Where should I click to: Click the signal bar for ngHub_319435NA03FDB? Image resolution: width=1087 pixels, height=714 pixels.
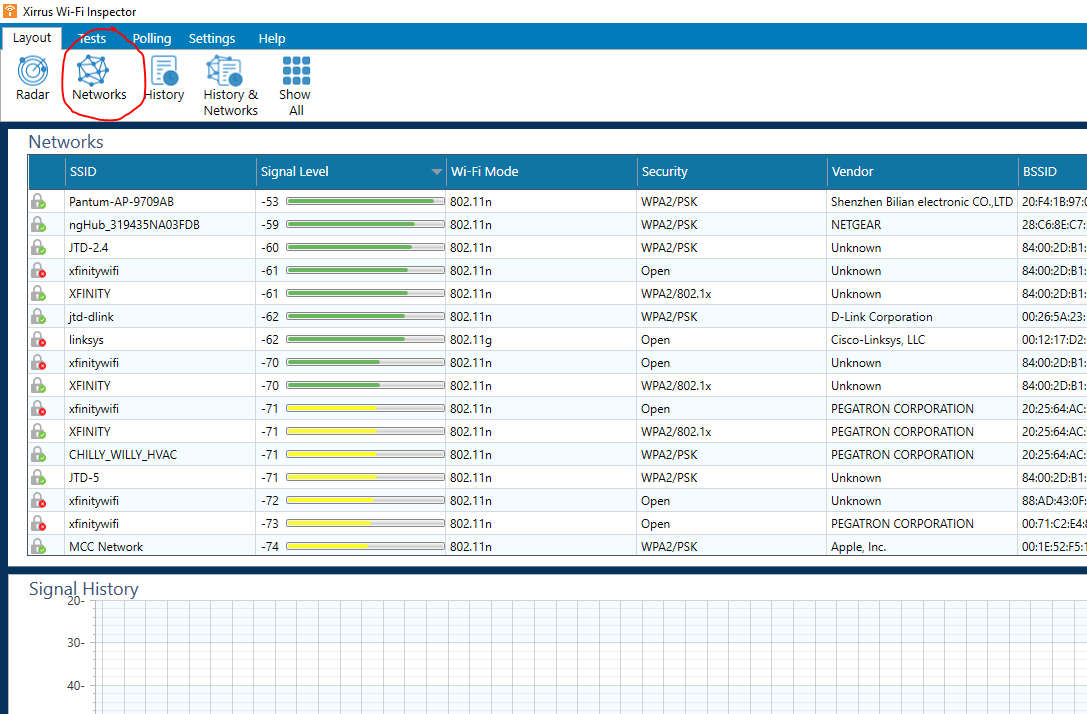tap(365, 225)
